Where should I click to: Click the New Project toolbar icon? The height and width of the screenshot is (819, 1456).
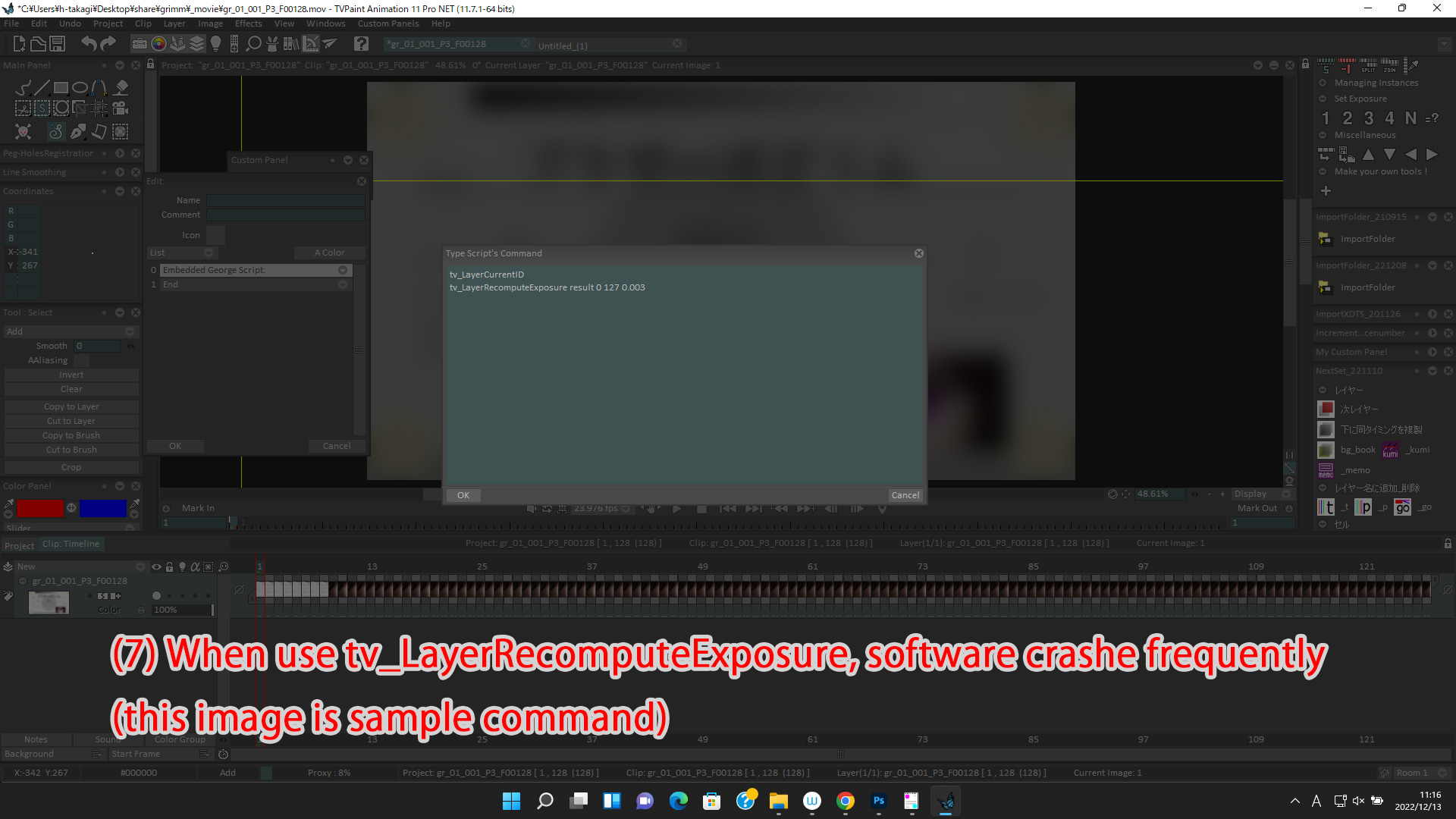[x=19, y=44]
